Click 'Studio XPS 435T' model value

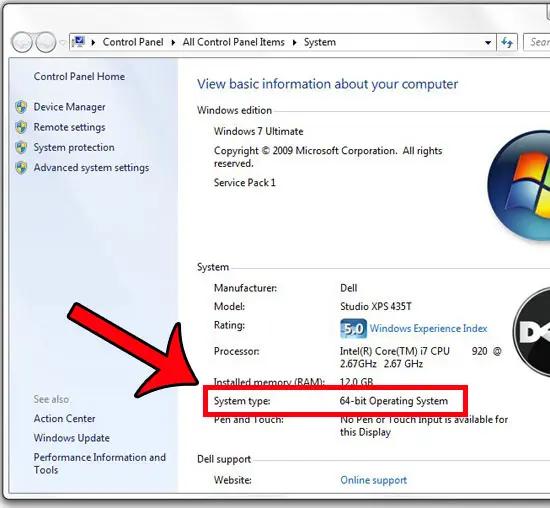click(376, 306)
